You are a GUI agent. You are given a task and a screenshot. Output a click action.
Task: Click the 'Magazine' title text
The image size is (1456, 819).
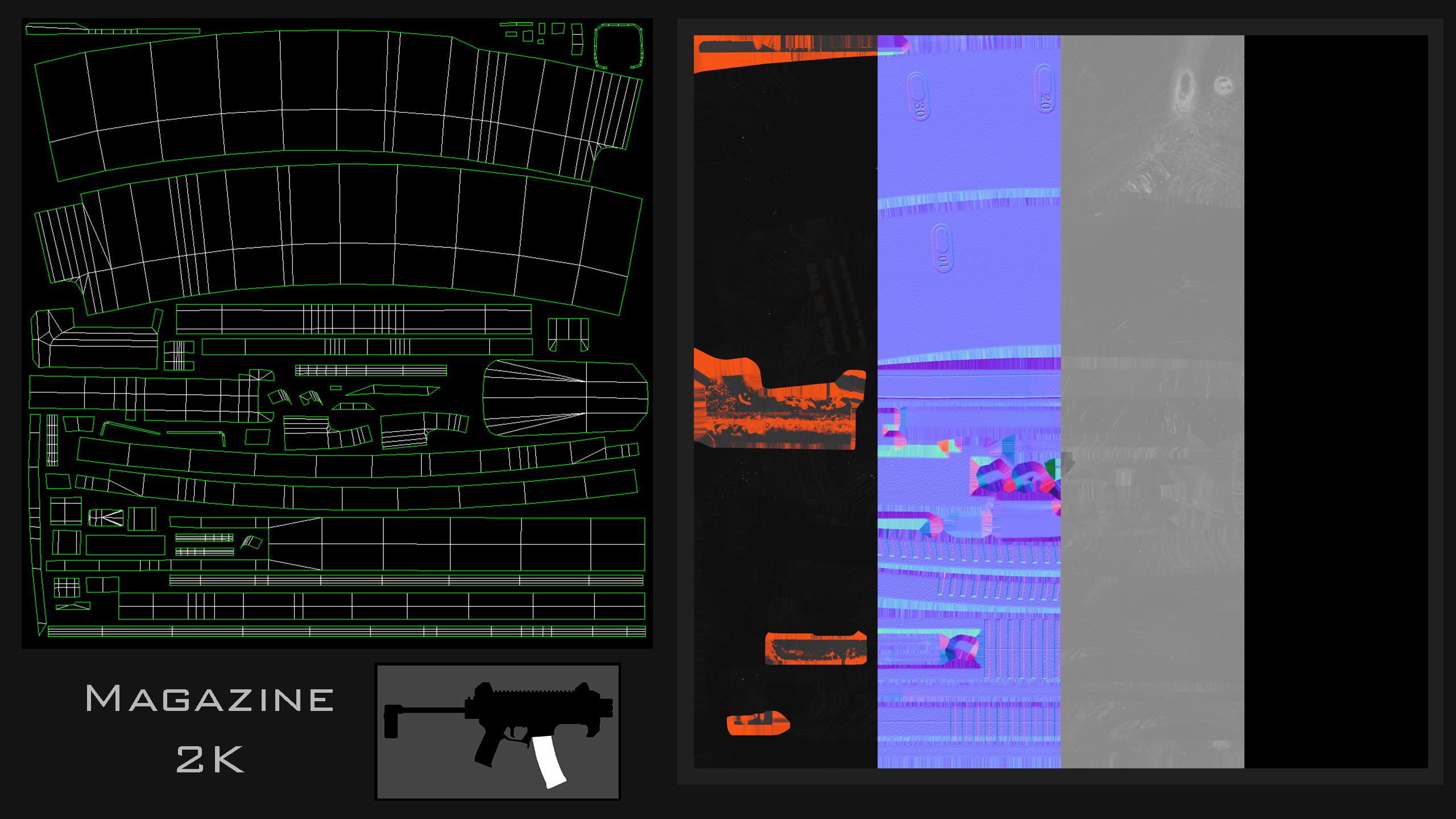209,698
